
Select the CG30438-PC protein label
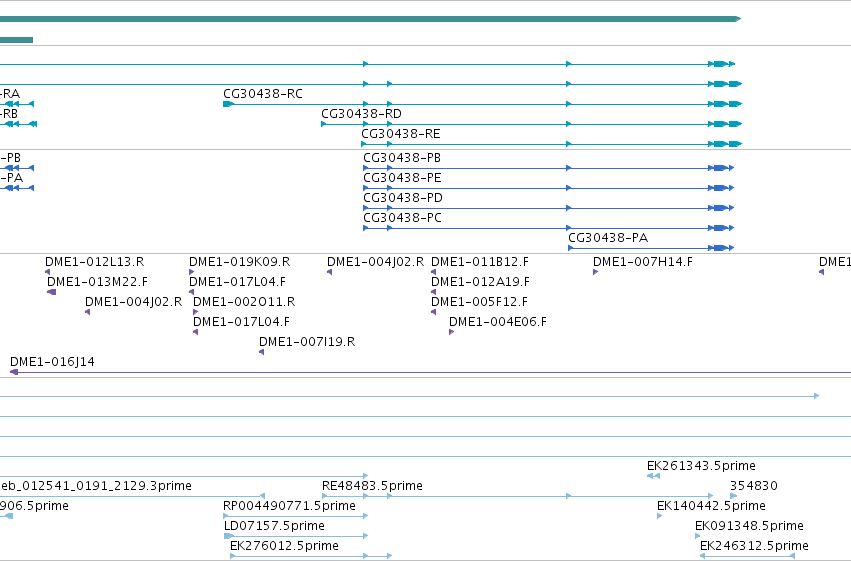click(x=402, y=218)
